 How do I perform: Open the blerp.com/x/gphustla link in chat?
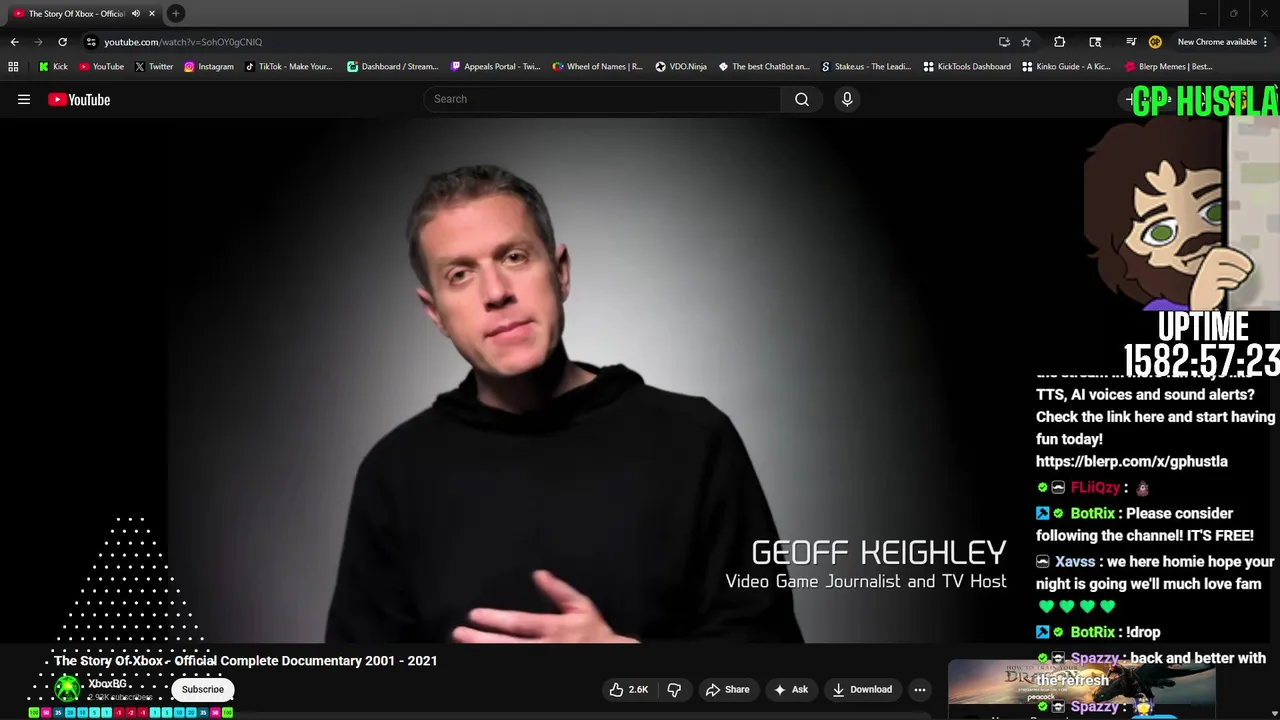(1132, 461)
